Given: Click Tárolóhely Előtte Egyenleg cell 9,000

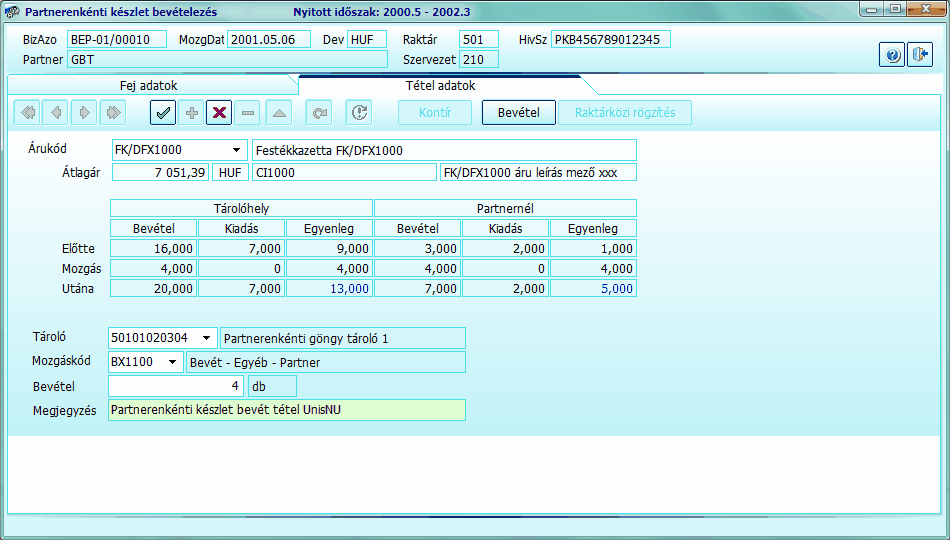Looking at the screenshot, I should tap(329, 248).
